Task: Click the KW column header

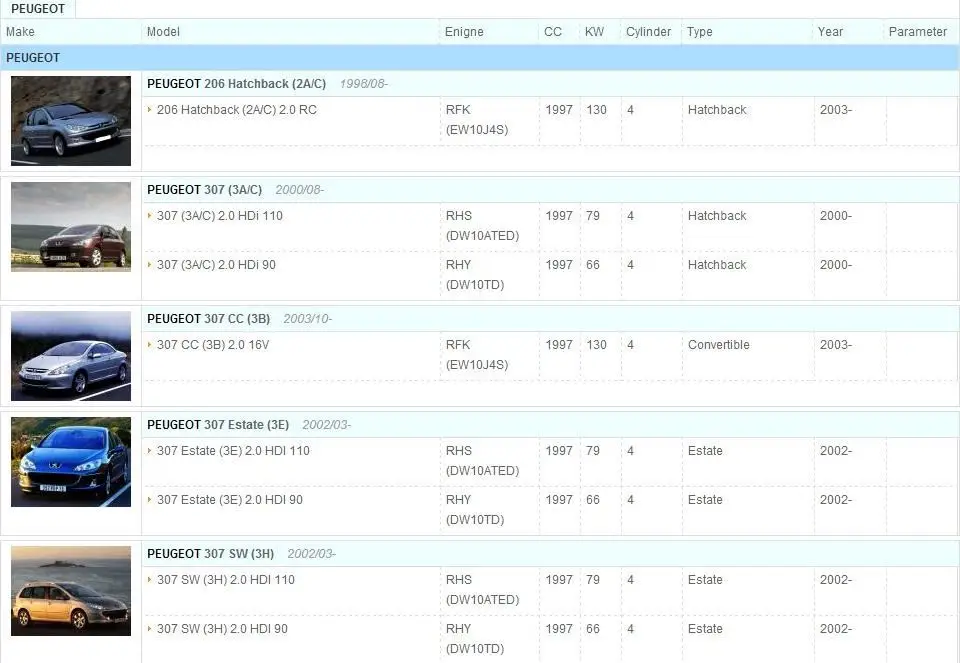Action: pos(594,32)
